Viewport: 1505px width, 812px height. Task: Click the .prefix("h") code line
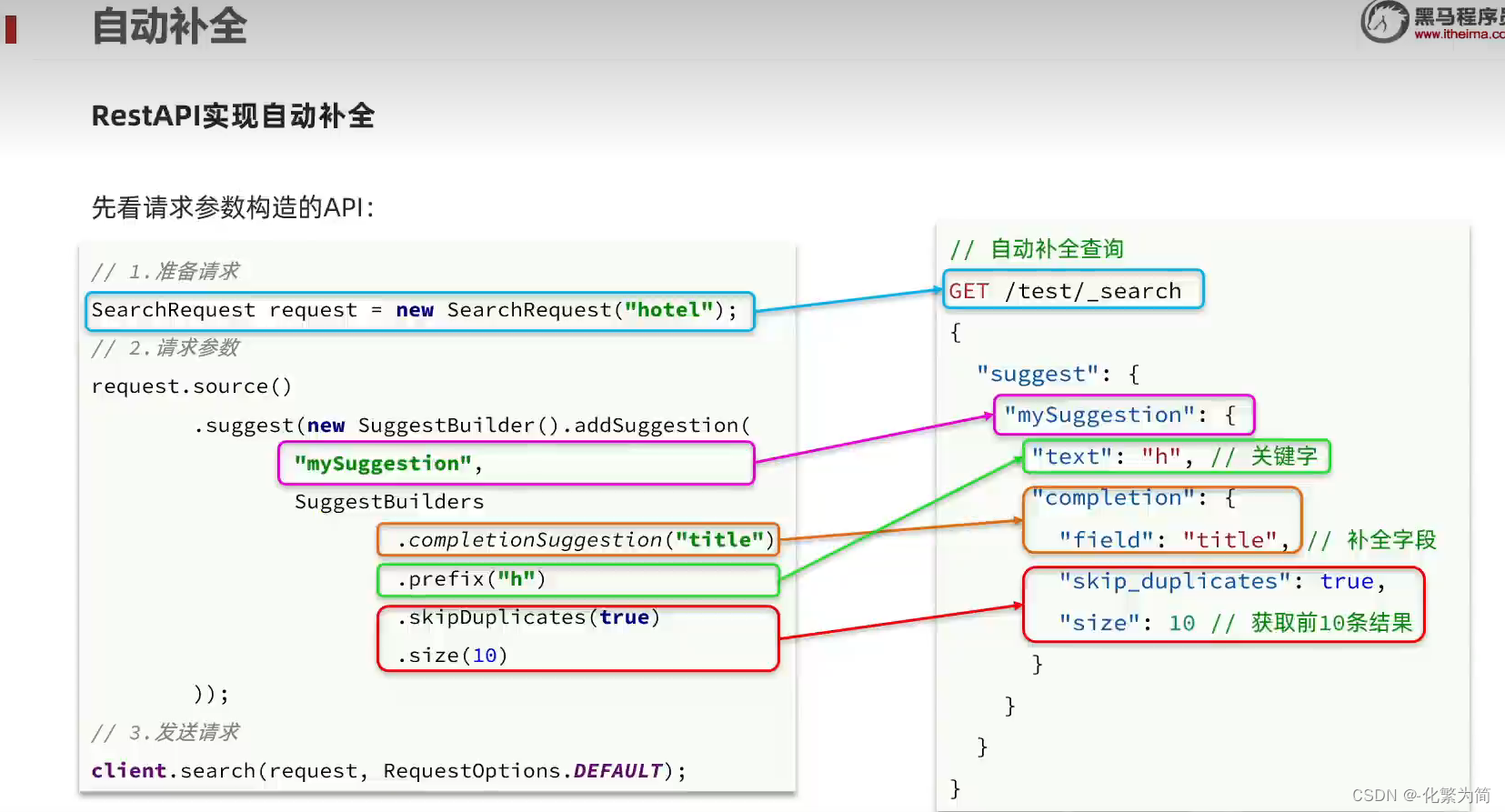coord(471,579)
